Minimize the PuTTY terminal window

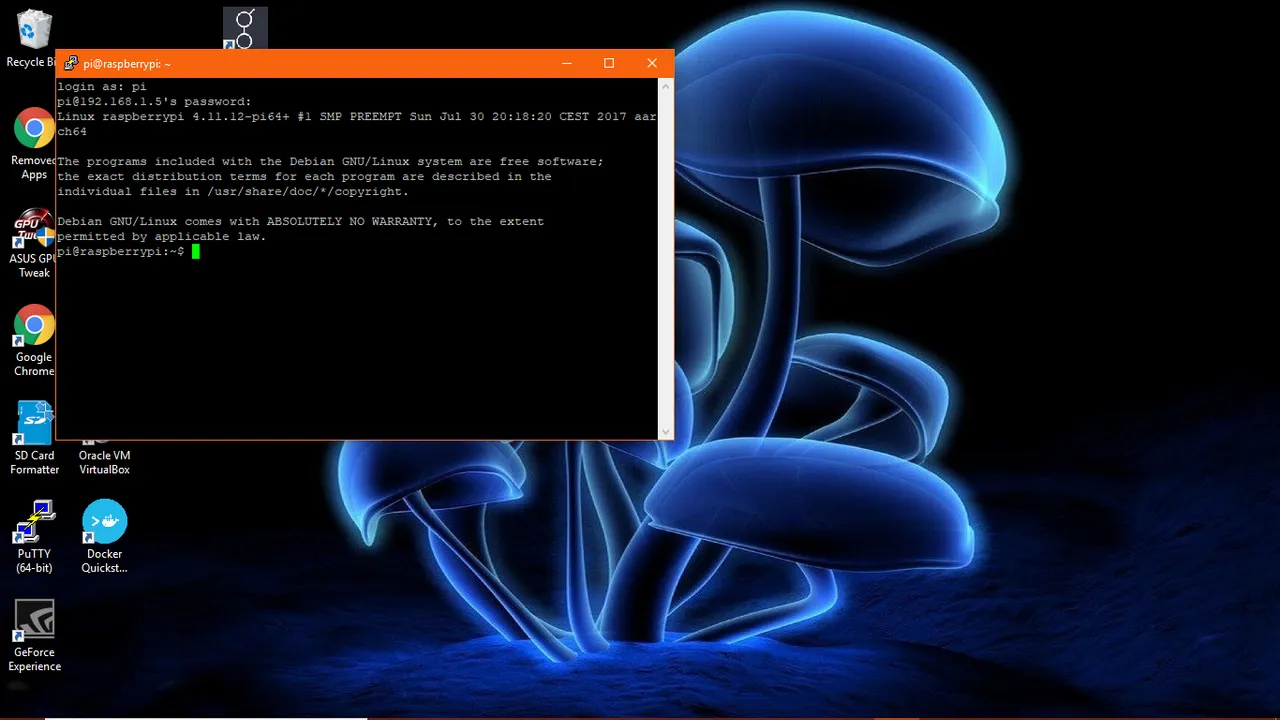pyautogui.click(x=567, y=63)
